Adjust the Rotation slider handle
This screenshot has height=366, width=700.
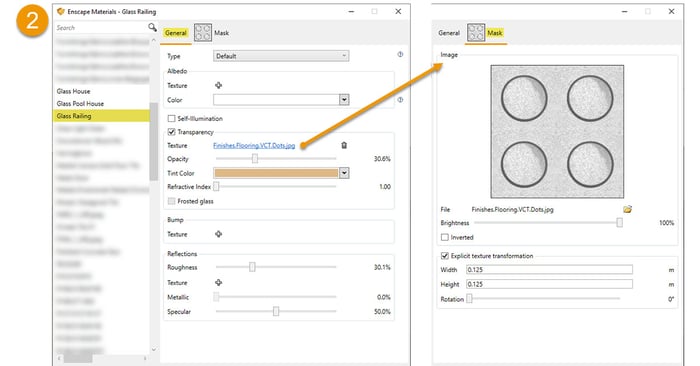(x=469, y=299)
